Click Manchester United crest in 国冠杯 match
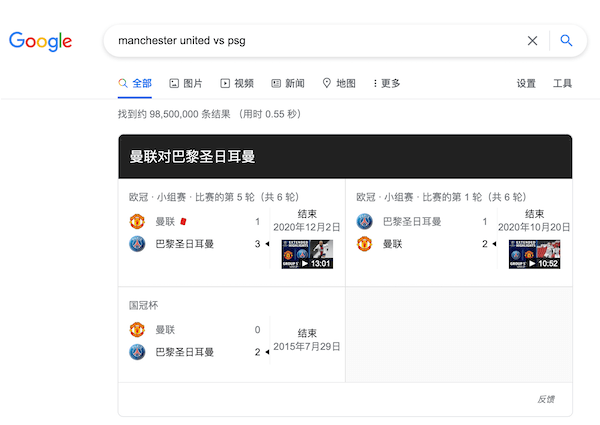The width and height of the screenshot is (600, 425). tap(137, 330)
